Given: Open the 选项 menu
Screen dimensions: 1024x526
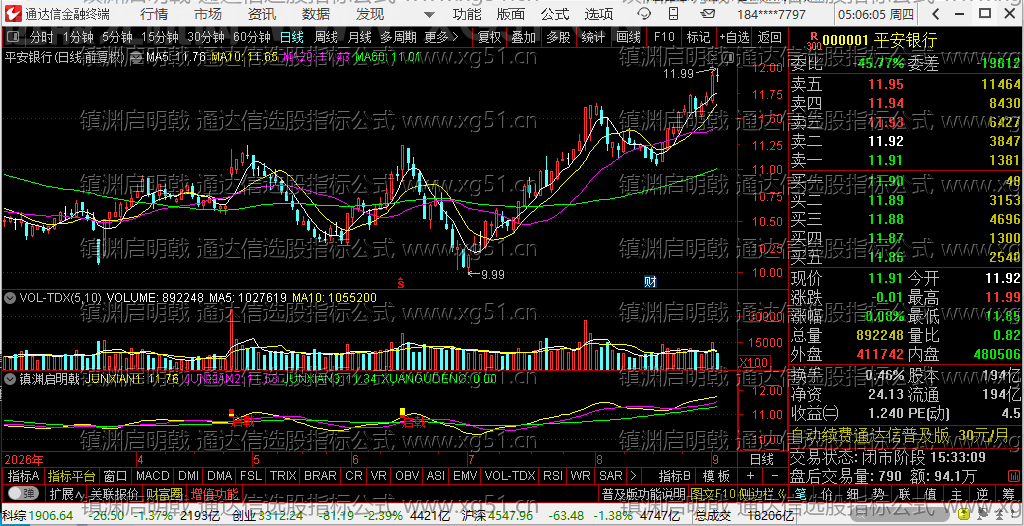Looking at the screenshot, I should 598,14.
